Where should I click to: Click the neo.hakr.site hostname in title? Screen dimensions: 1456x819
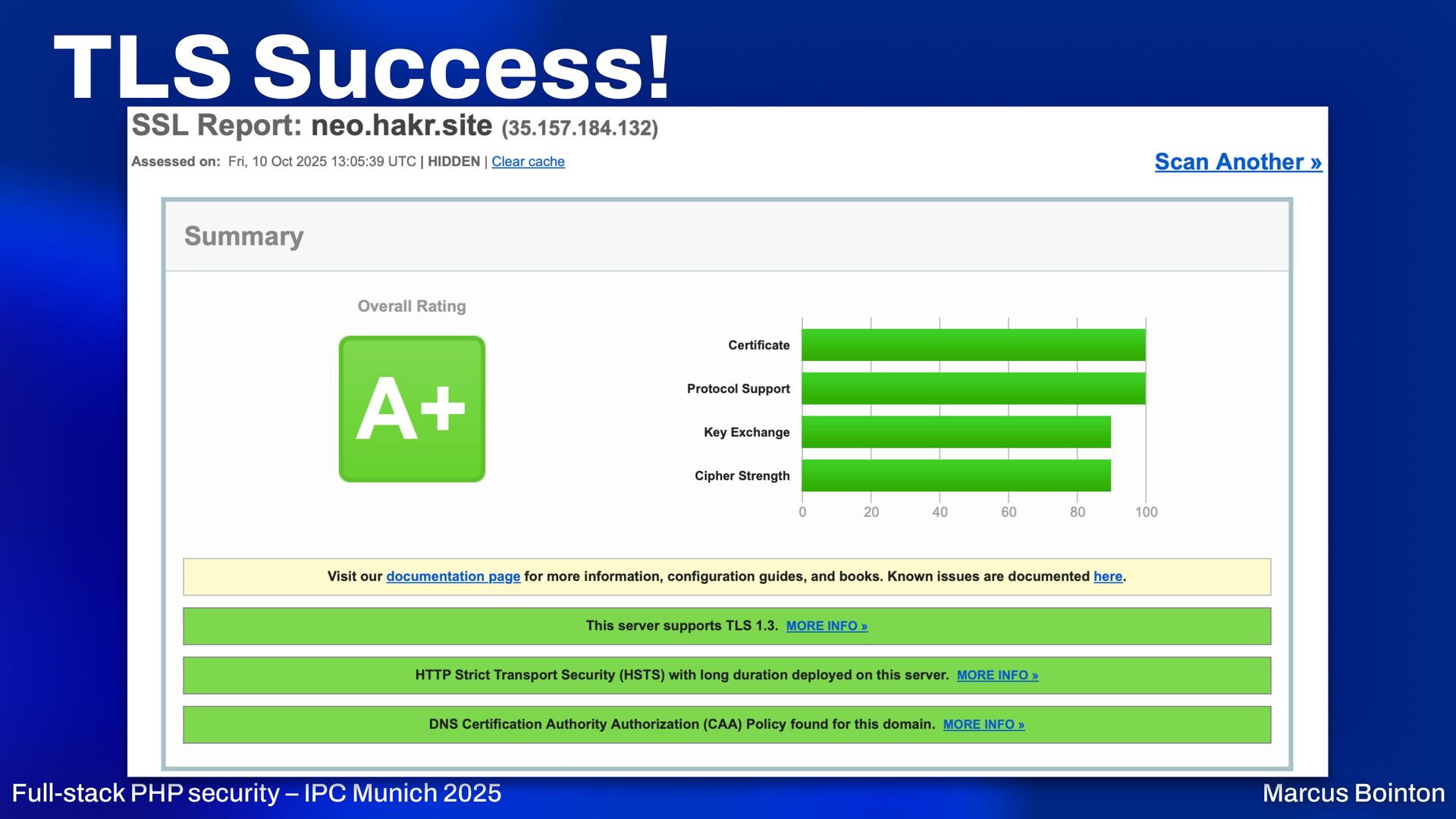(x=401, y=125)
